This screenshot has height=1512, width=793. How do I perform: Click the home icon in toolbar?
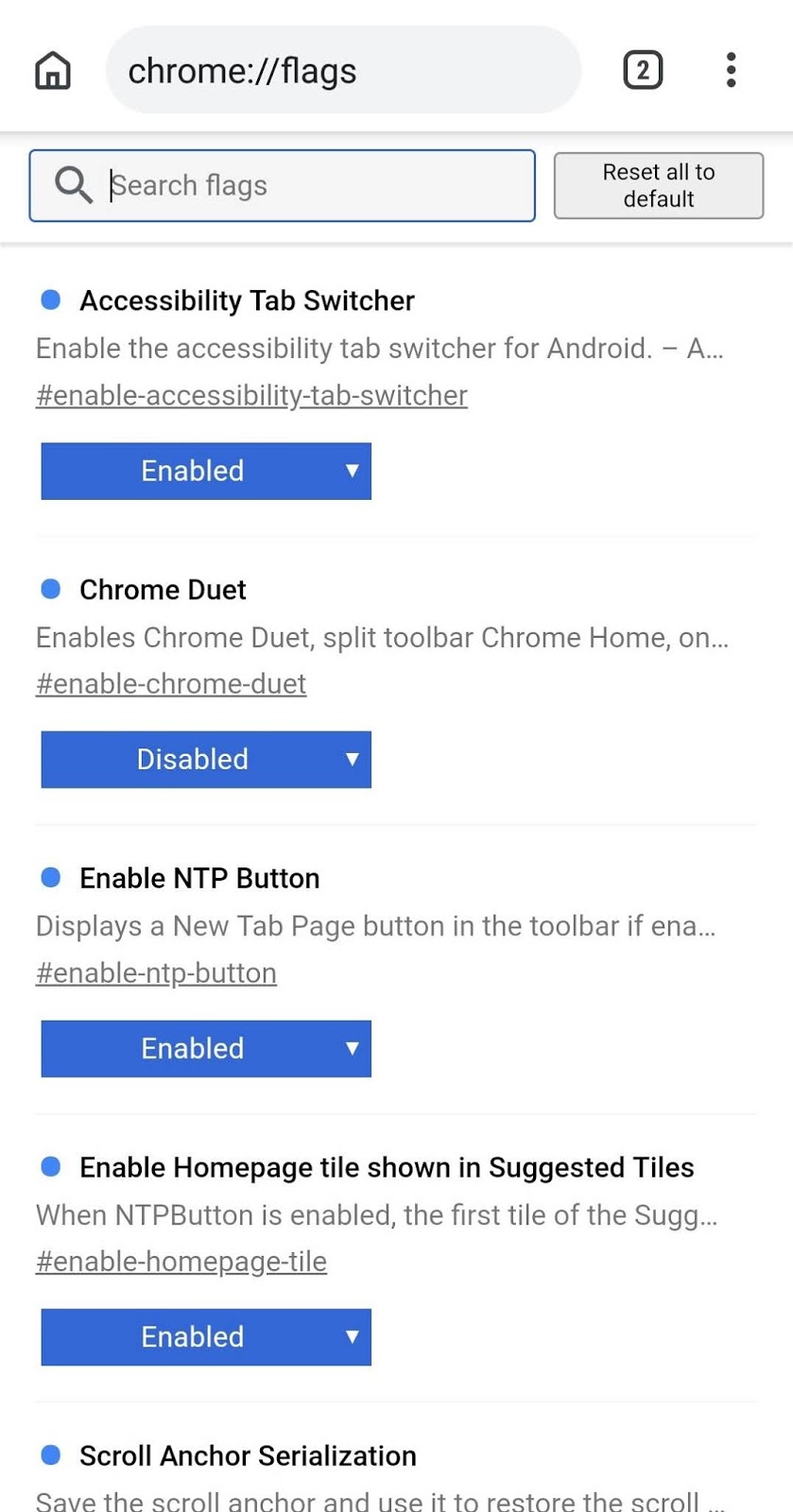click(x=53, y=69)
